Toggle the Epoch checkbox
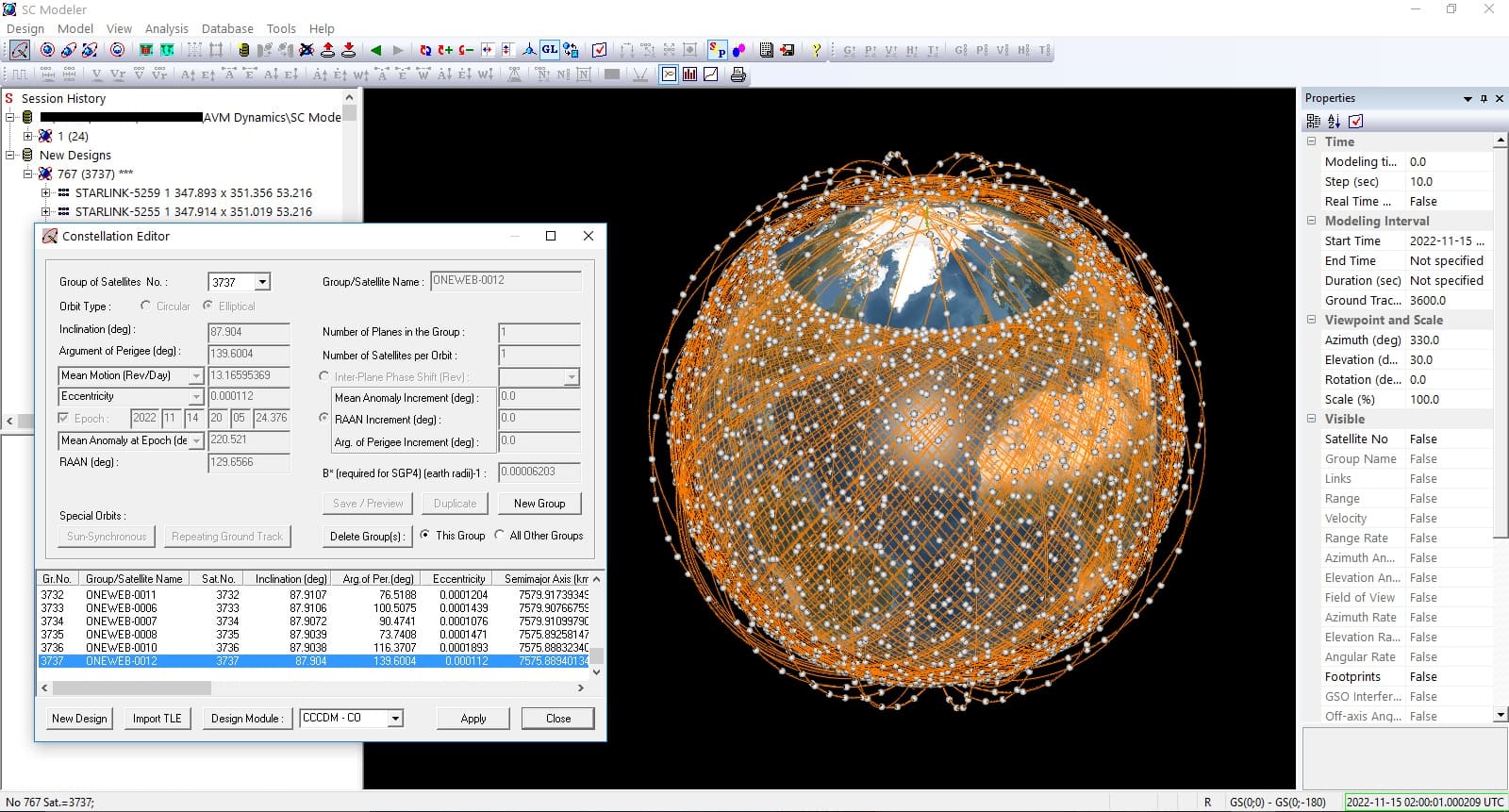The image size is (1509, 812). coord(63,418)
